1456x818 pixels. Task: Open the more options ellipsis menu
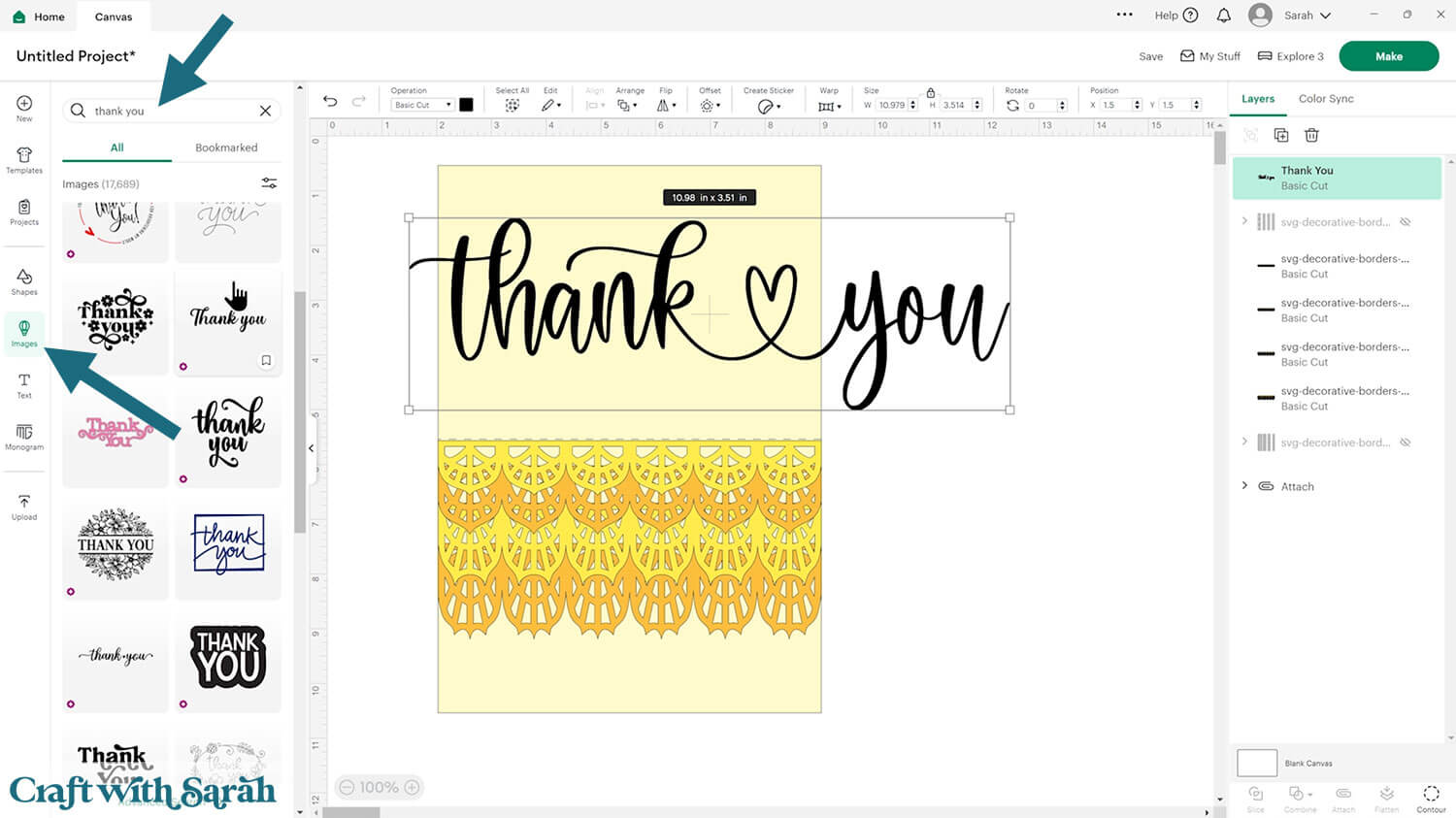pos(1125,15)
